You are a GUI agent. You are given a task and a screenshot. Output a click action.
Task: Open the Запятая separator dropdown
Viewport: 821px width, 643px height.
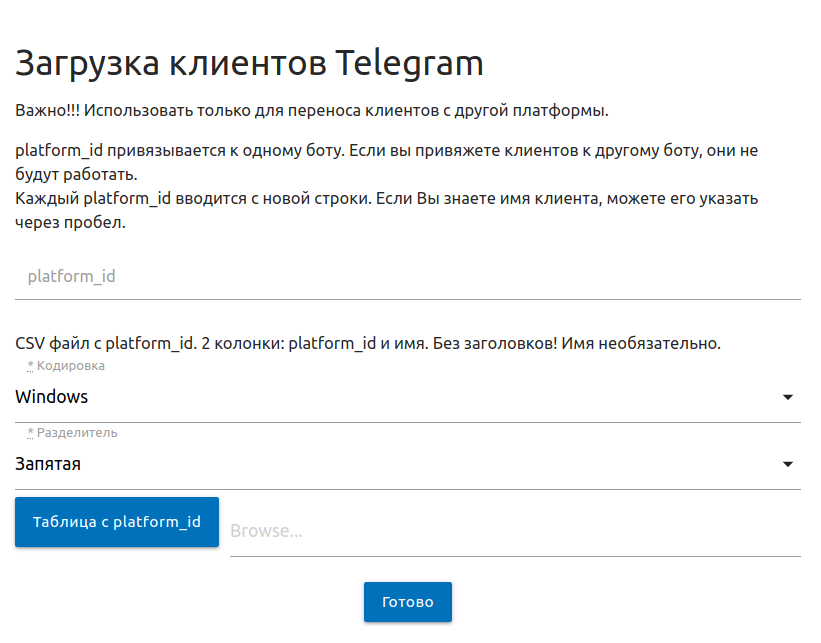pos(408,464)
